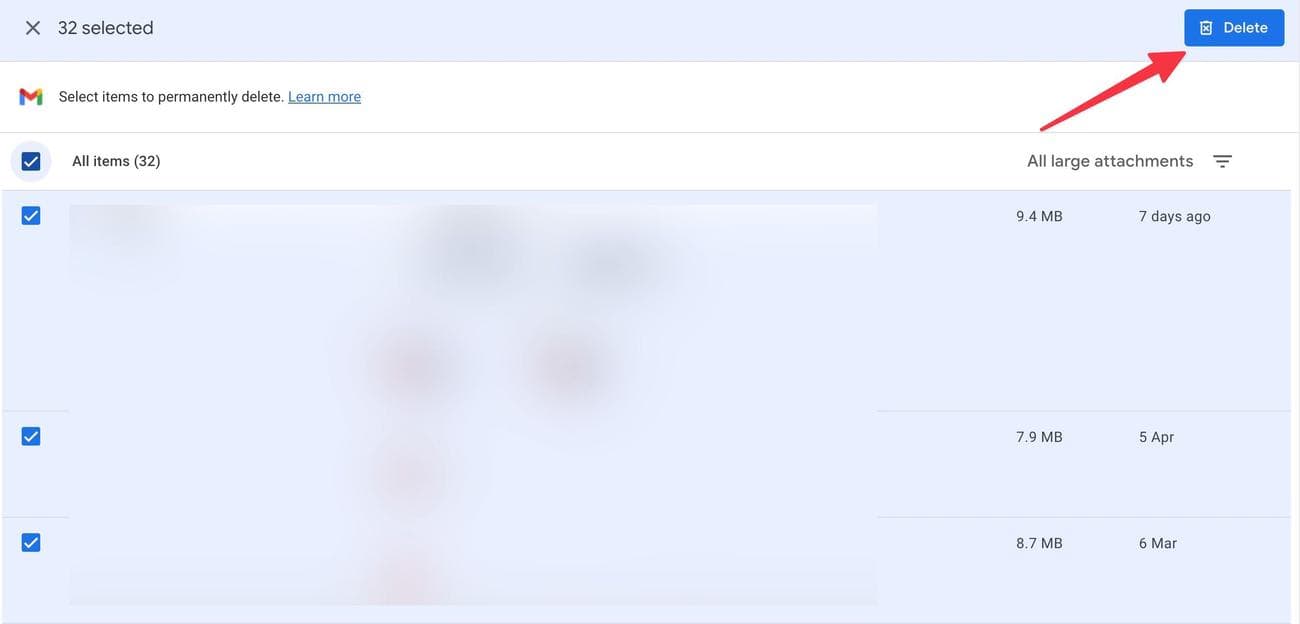Click the 7.9 MB size value
Viewport: 1300px width, 624px height.
pyautogui.click(x=1039, y=437)
